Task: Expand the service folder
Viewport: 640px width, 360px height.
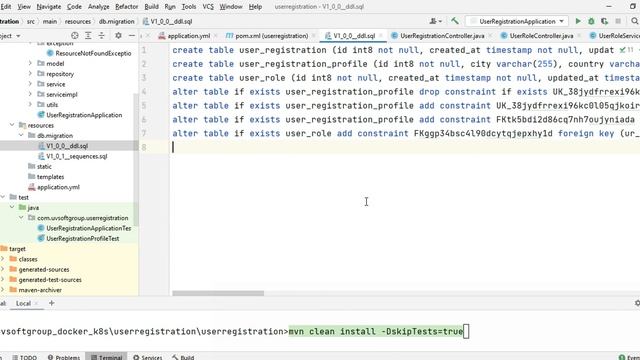Action: pos(30,84)
